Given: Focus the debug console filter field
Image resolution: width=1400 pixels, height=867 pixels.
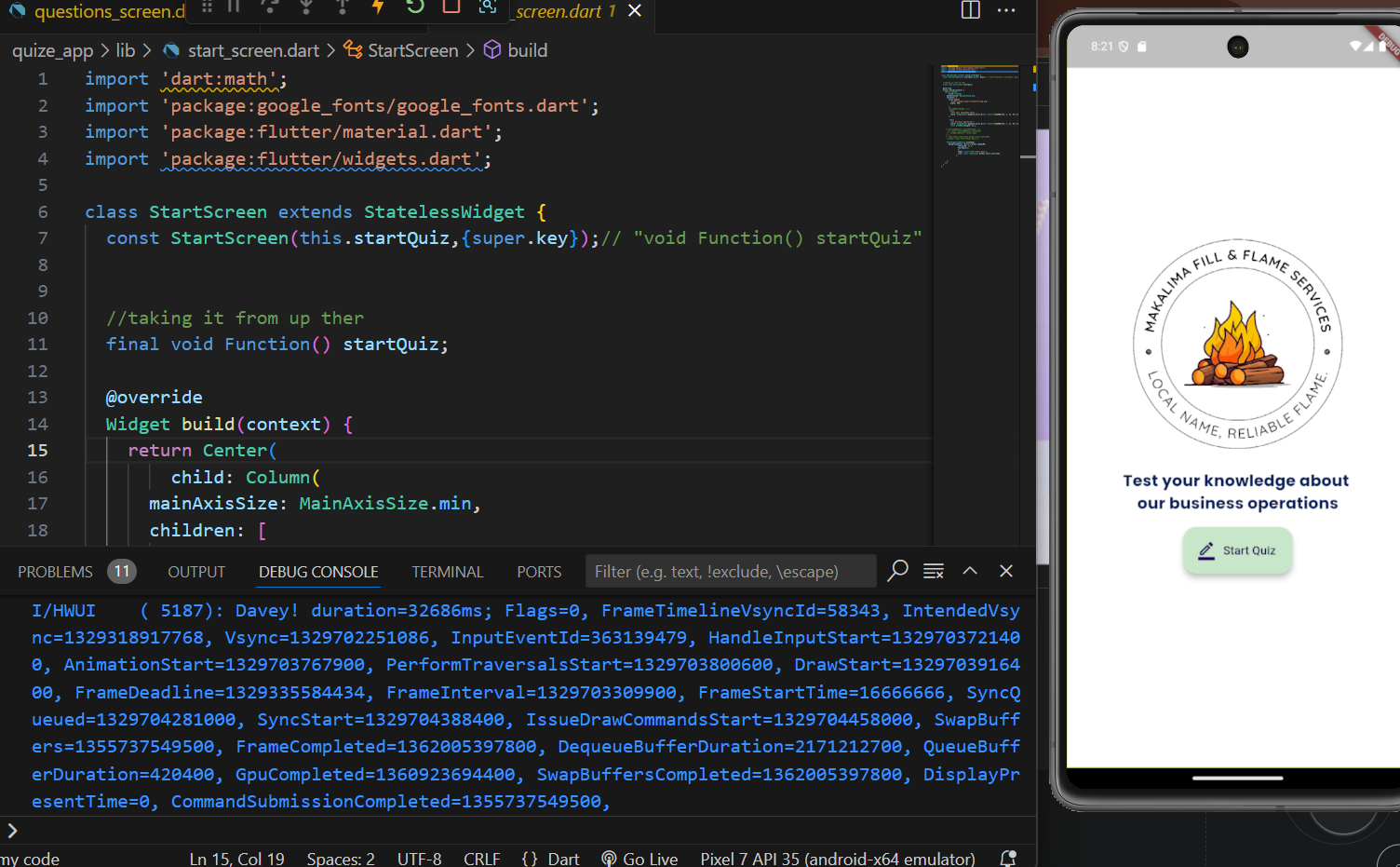Looking at the screenshot, I should coord(731,571).
